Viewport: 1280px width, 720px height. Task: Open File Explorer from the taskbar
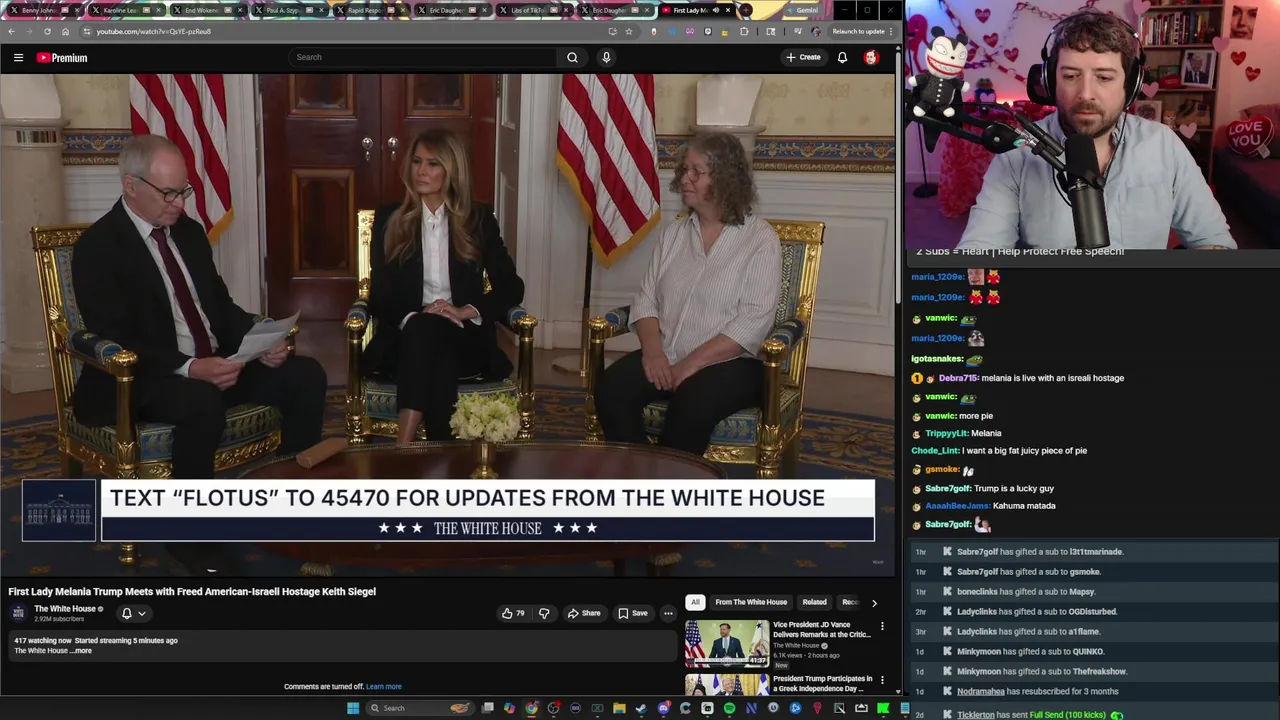[x=619, y=708]
